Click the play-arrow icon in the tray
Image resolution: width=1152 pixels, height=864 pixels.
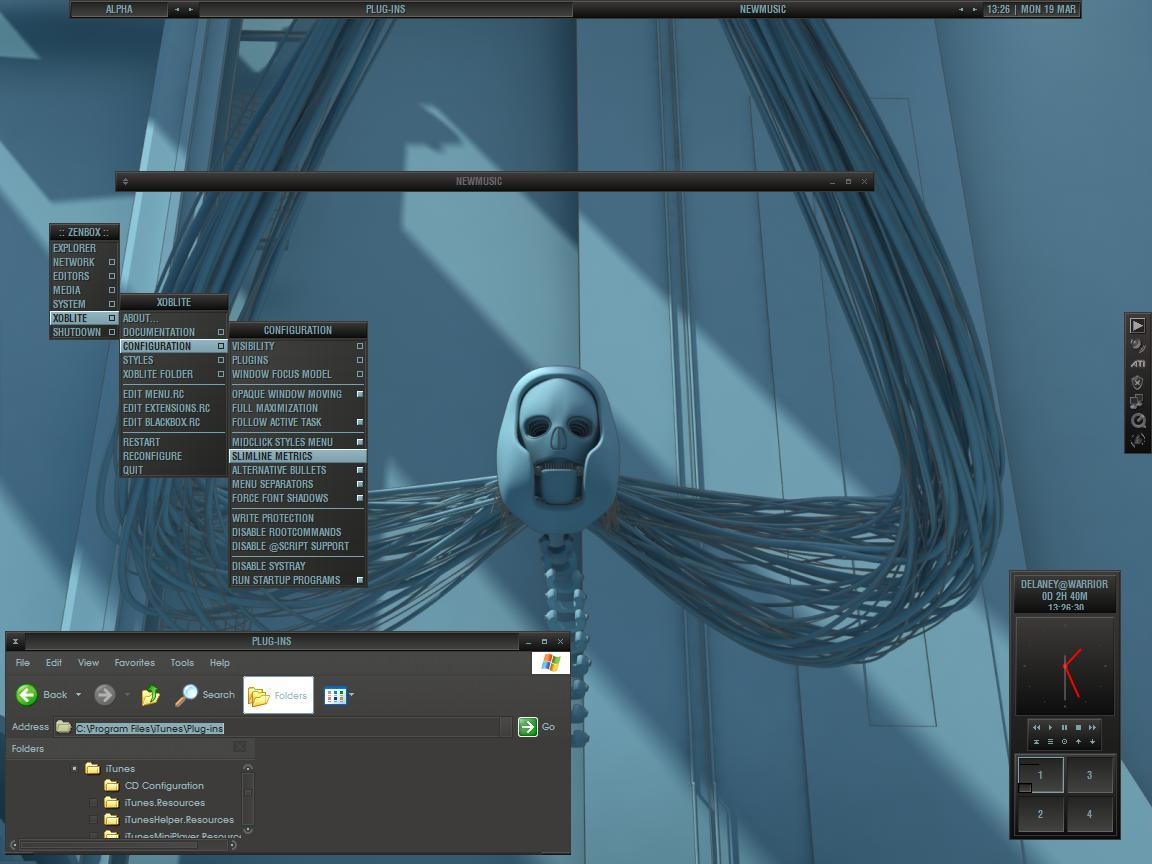click(1137, 325)
